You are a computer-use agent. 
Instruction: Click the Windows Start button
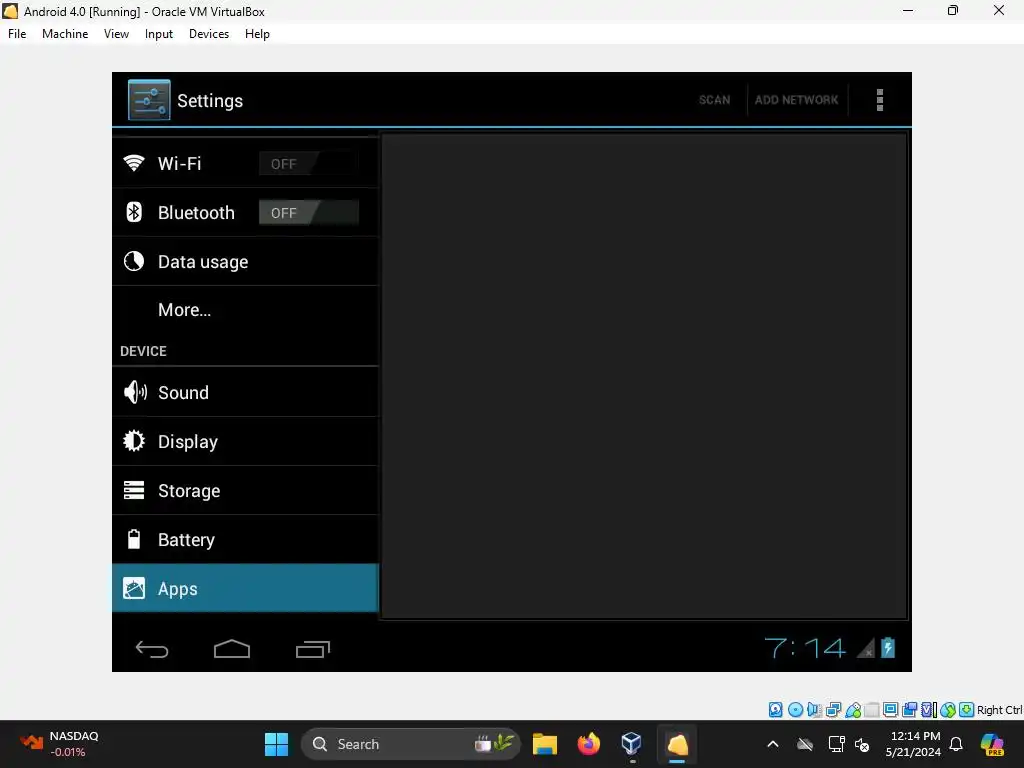(276, 744)
